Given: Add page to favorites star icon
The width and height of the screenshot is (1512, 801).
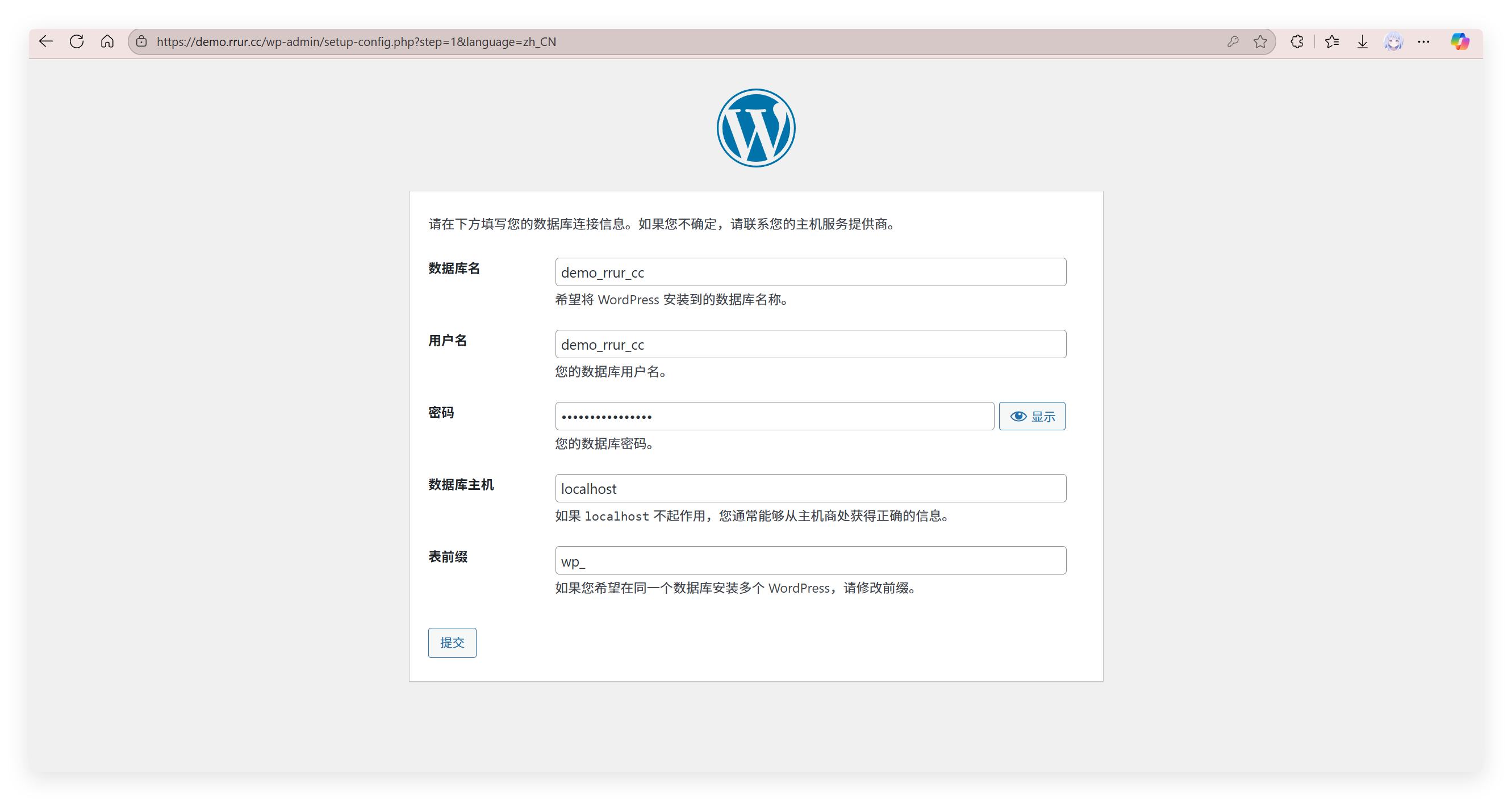Looking at the screenshot, I should coord(1260,41).
